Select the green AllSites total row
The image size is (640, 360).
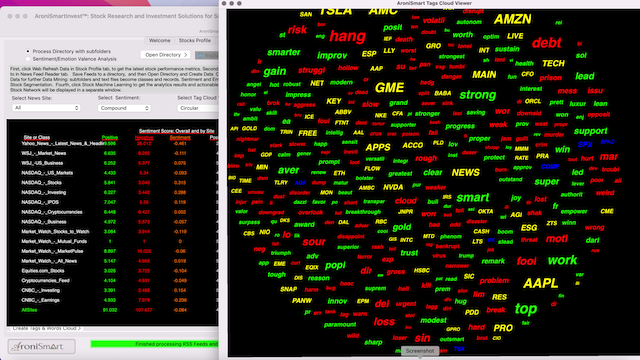[x=29, y=310]
